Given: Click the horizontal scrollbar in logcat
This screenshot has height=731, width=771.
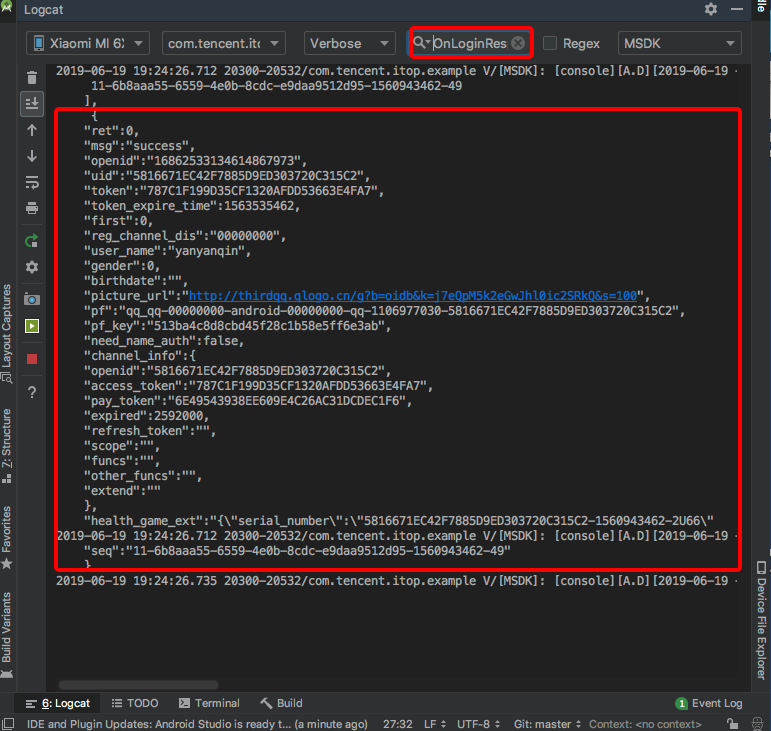Looking at the screenshot, I should (x=138, y=685).
